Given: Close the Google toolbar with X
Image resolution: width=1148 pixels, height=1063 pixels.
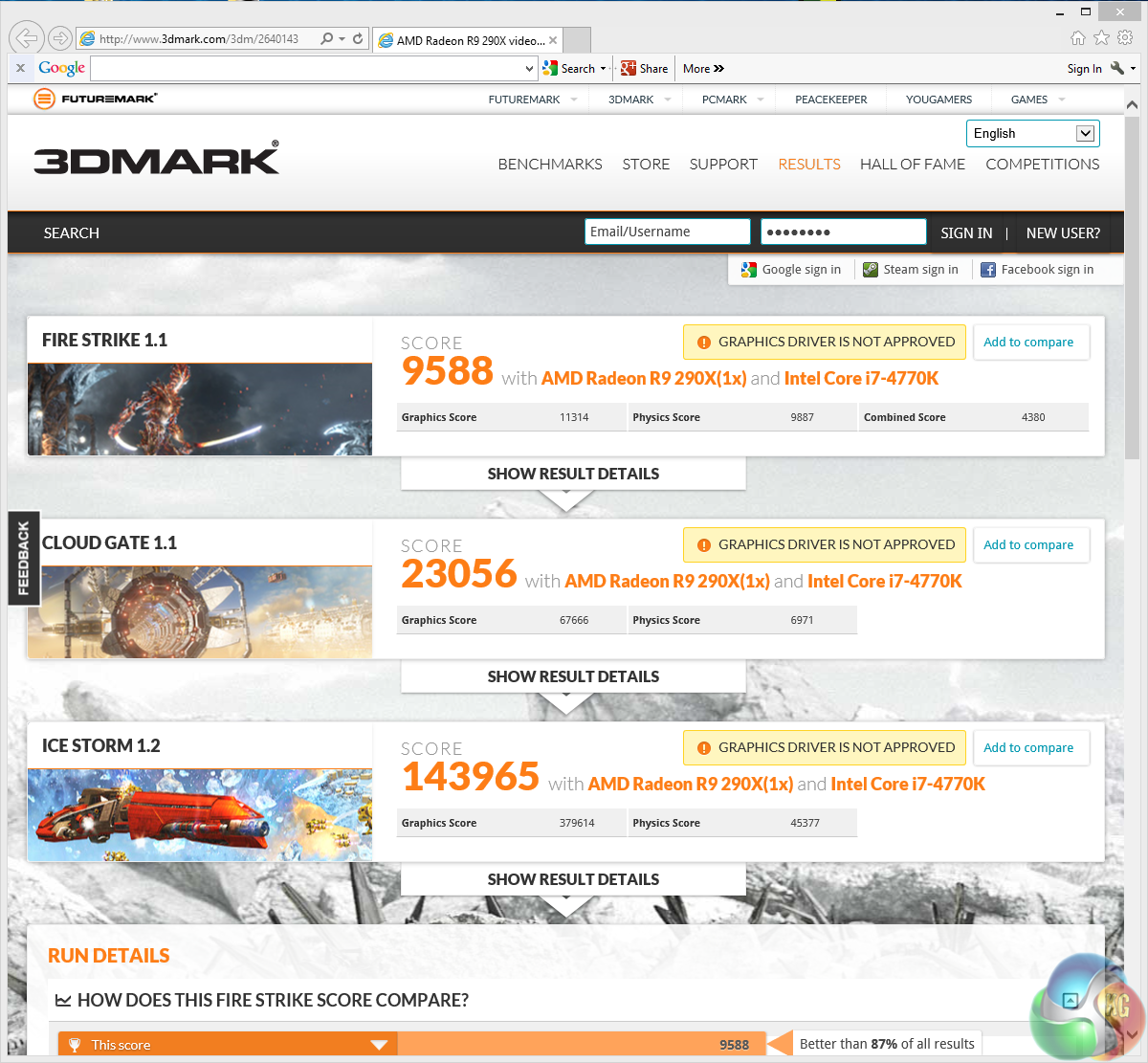Looking at the screenshot, I should (x=20, y=68).
